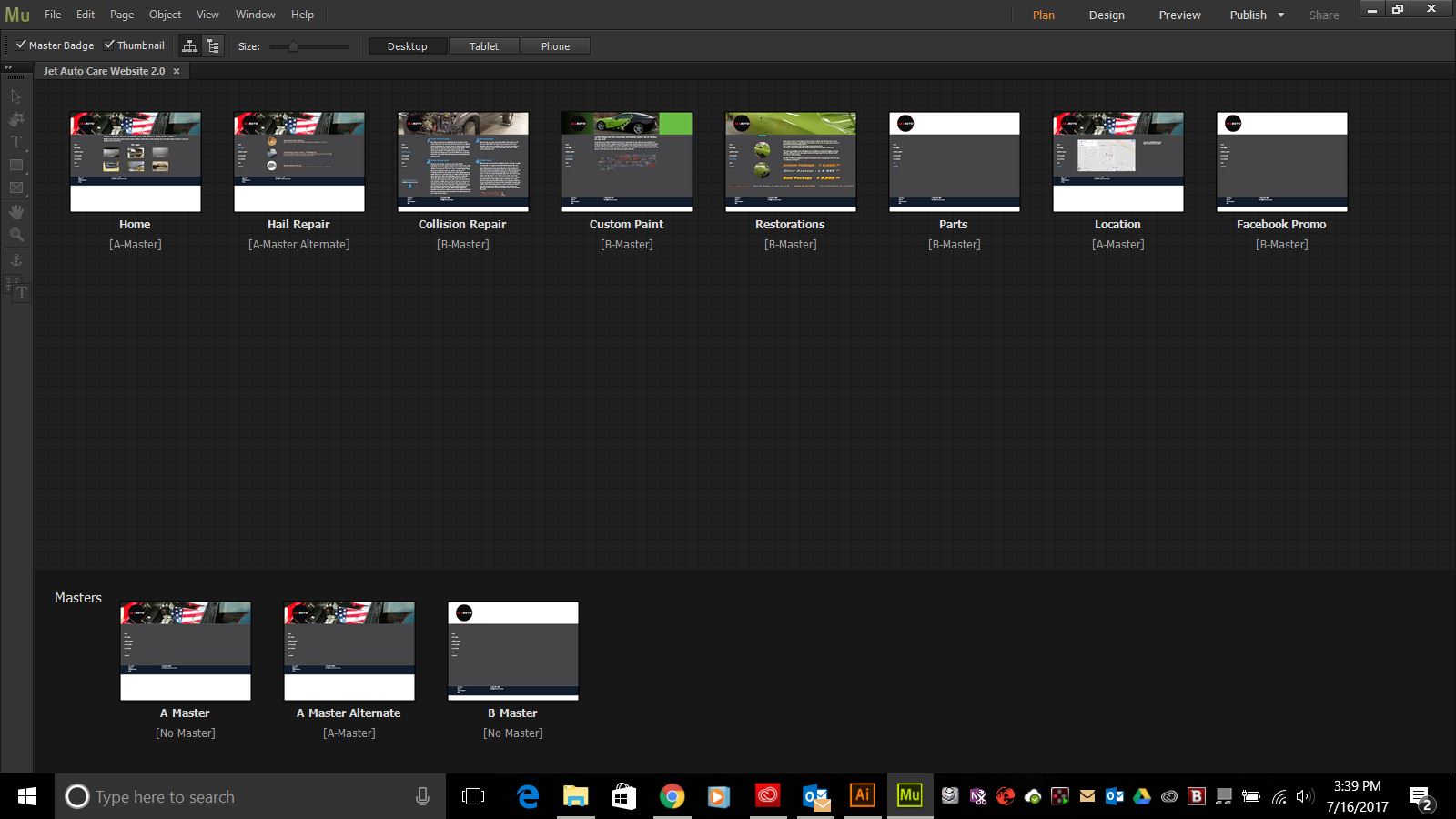This screenshot has height=819, width=1456.
Task: Select the Restorations page thumbnail
Action: click(x=791, y=162)
